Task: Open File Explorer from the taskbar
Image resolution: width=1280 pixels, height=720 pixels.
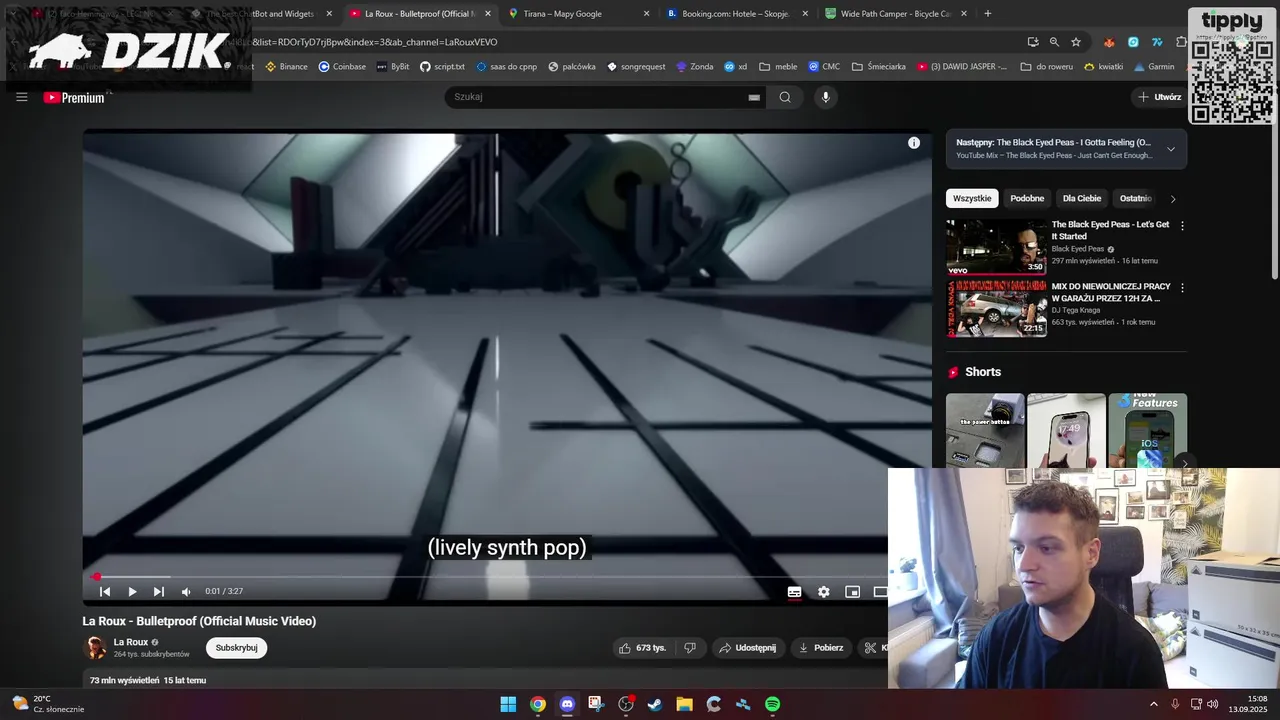Action: pyautogui.click(x=684, y=704)
